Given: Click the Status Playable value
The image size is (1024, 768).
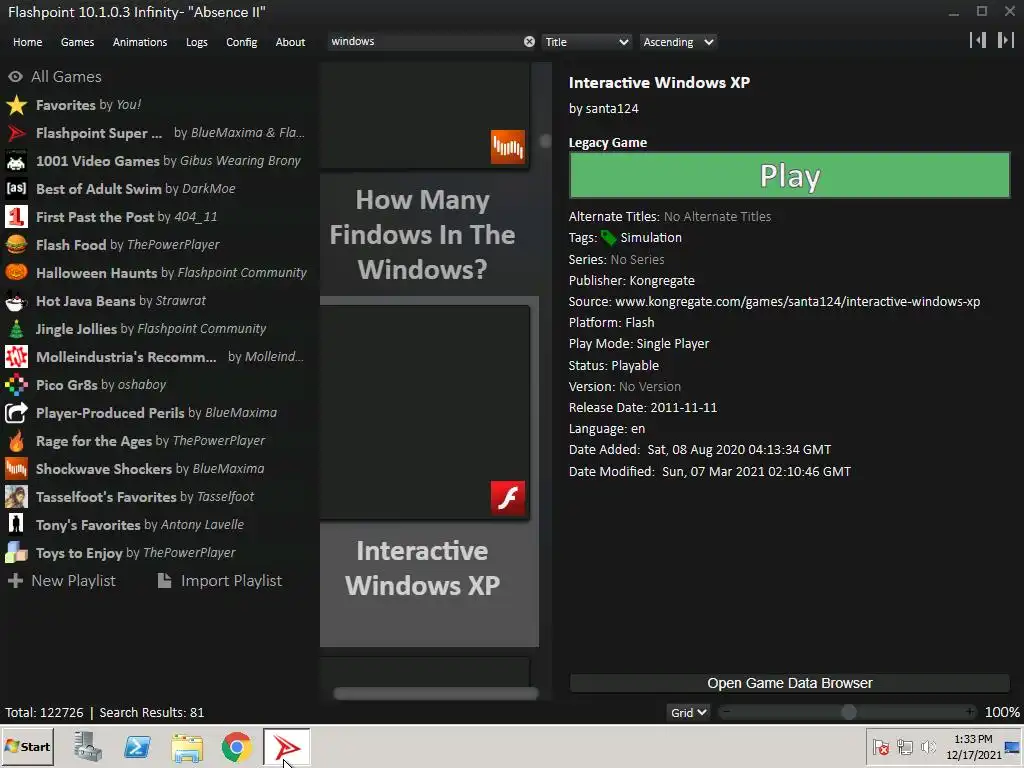Looking at the screenshot, I should [x=635, y=366].
